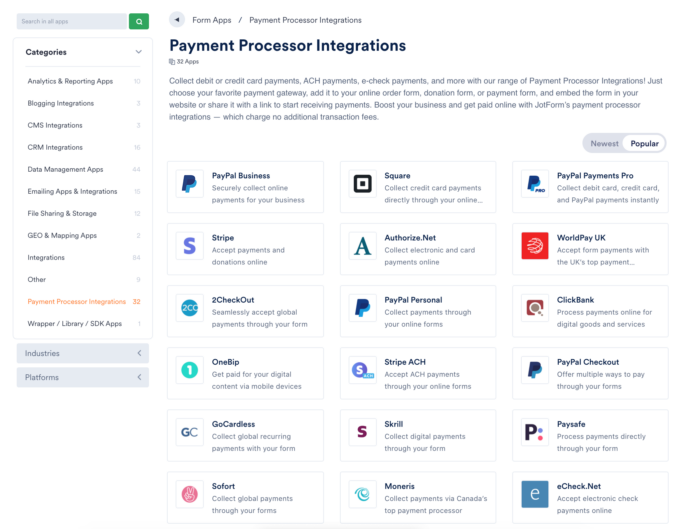The height and width of the screenshot is (529, 700).
Task: Open the GoCardless GC logo icon
Action: pos(189,432)
